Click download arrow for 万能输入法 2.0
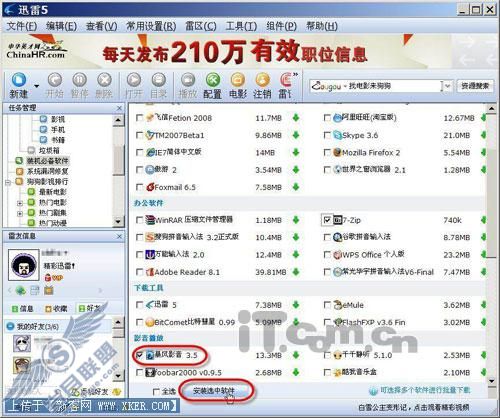 point(296,254)
